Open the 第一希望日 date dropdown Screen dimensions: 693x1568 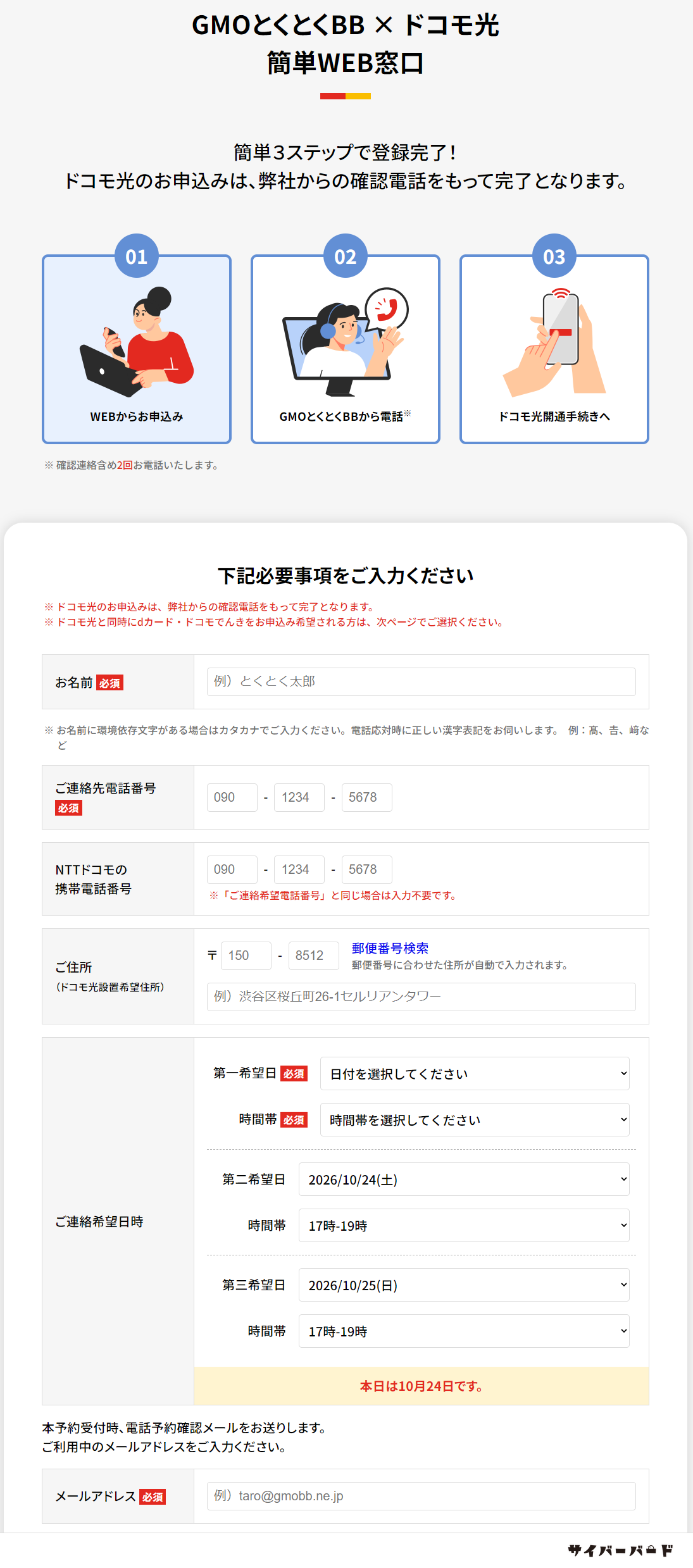pyautogui.click(x=475, y=1073)
